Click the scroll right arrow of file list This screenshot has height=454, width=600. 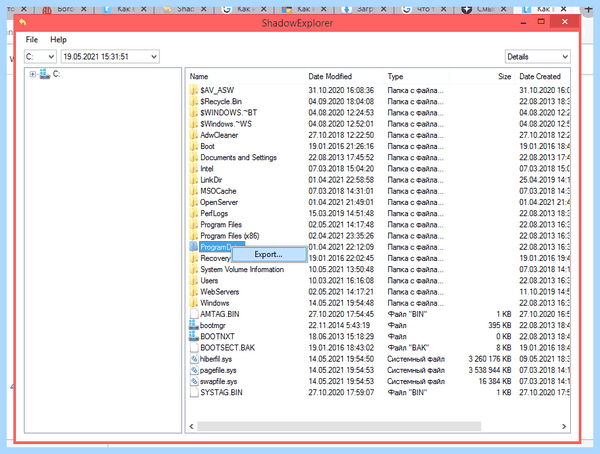coord(564,426)
